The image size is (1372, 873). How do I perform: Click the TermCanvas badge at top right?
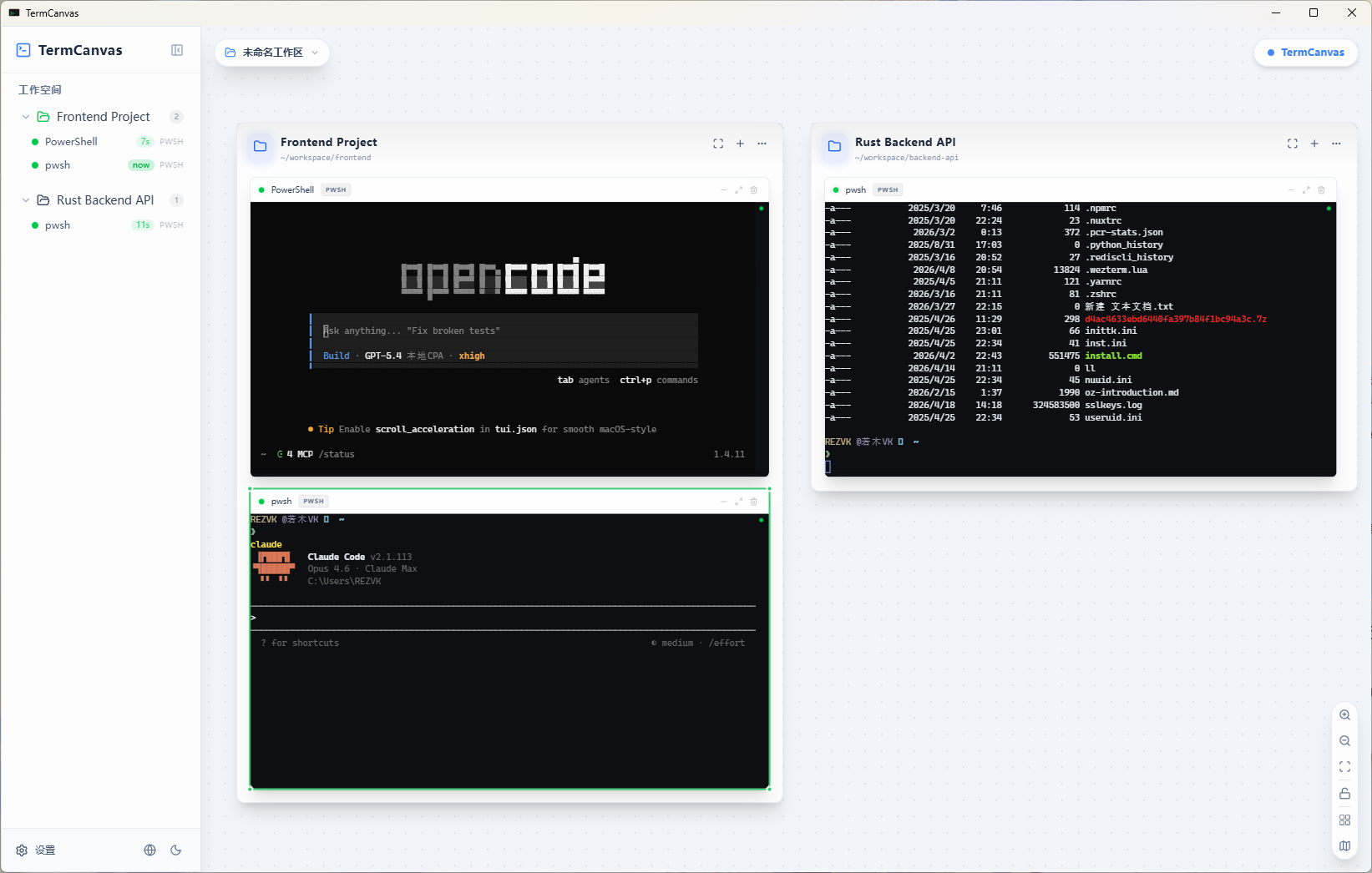[1305, 52]
